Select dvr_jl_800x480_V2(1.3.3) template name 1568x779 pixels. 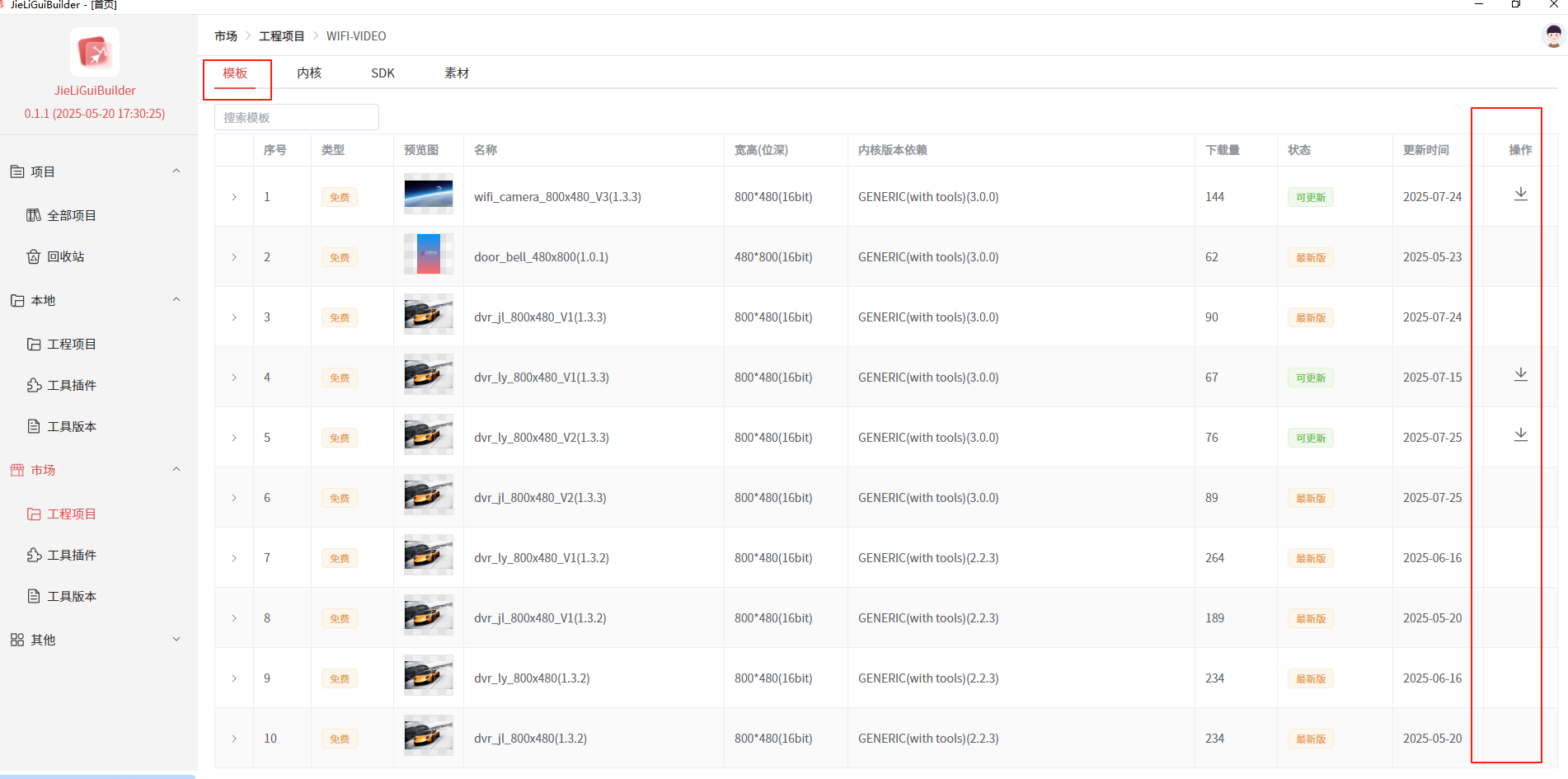click(x=540, y=498)
